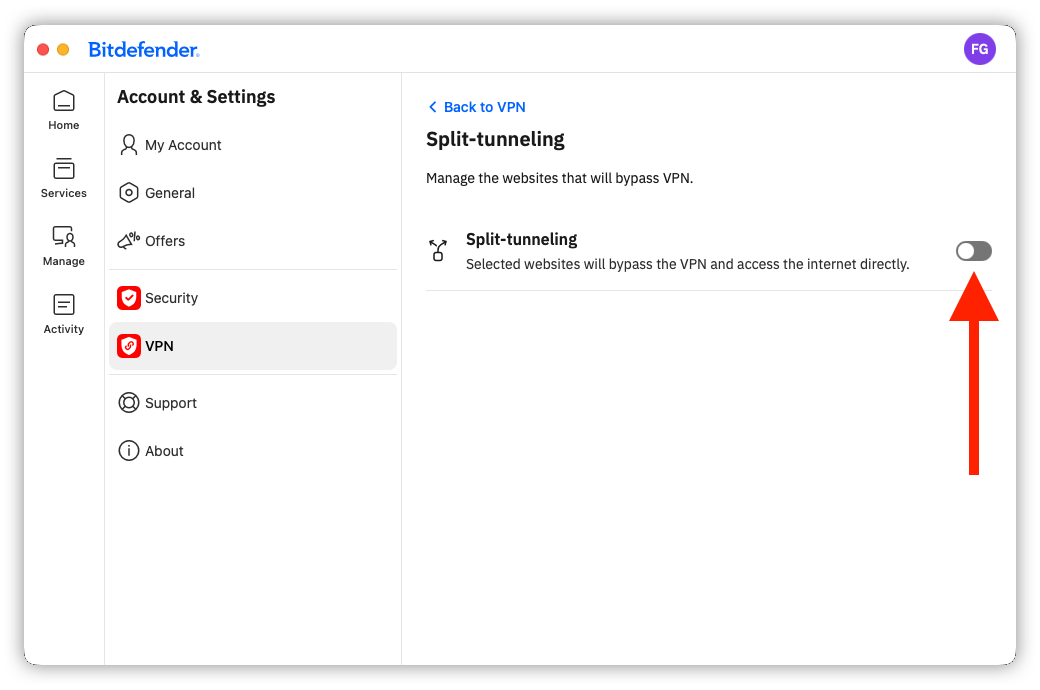Image resolution: width=1040 pixels, height=690 pixels.
Task: Click the Bitdefender logo
Action: click(x=144, y=50)
